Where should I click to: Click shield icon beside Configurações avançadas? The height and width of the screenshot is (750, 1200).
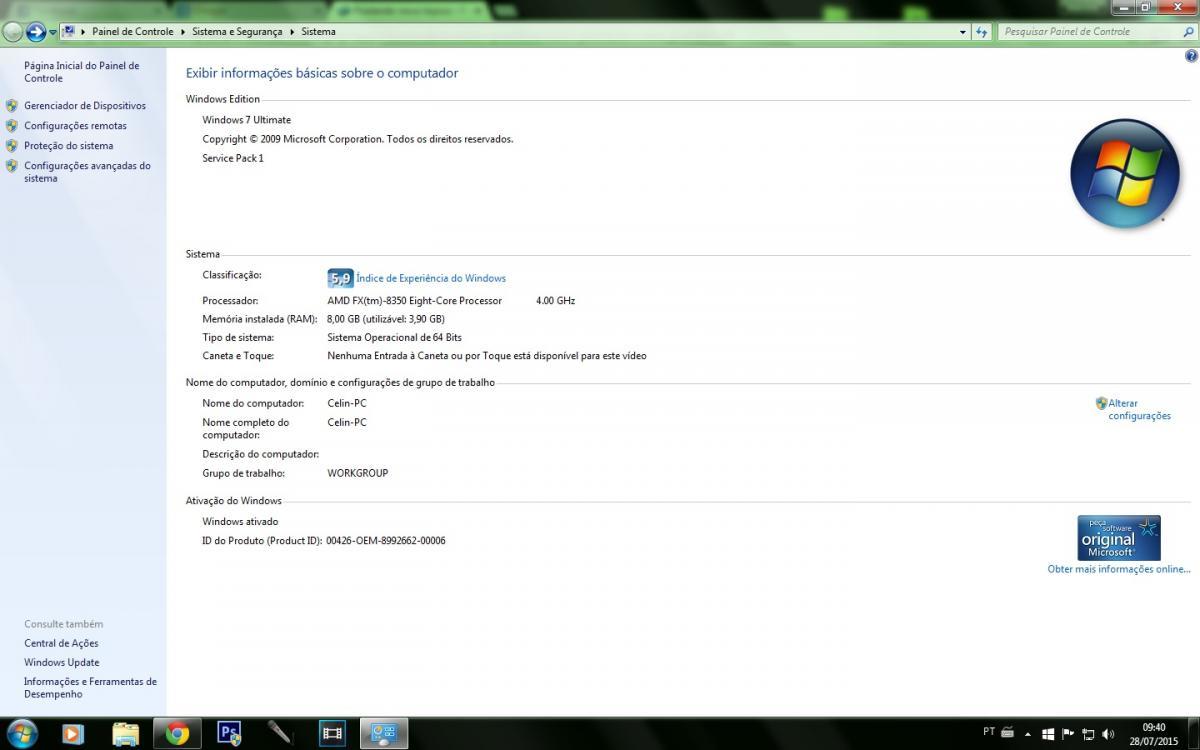point(12,165)
